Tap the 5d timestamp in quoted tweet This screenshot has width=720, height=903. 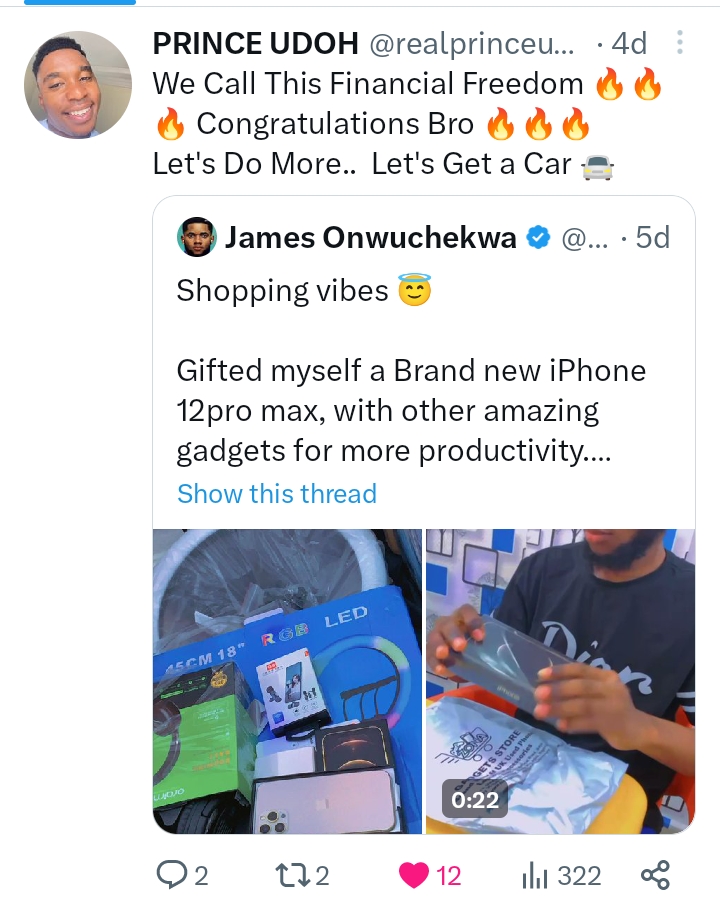coord(652,238)
